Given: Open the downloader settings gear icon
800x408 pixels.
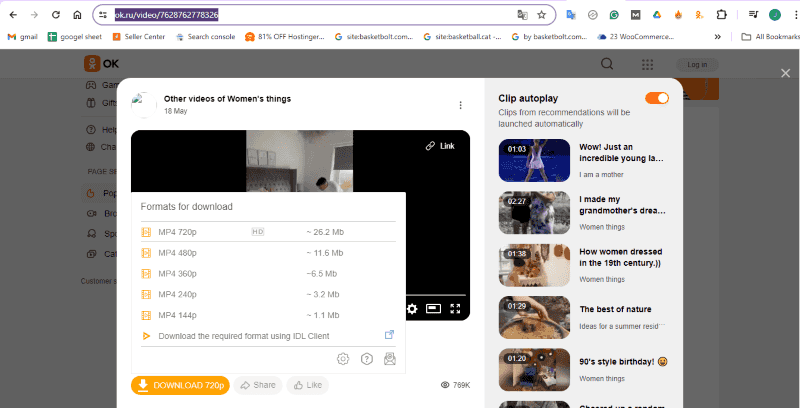Looking at the screenshot, I should coord(343,359).
